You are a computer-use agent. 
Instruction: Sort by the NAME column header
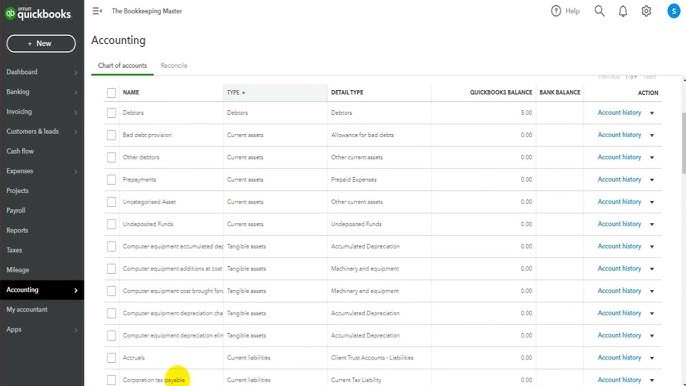131,92
